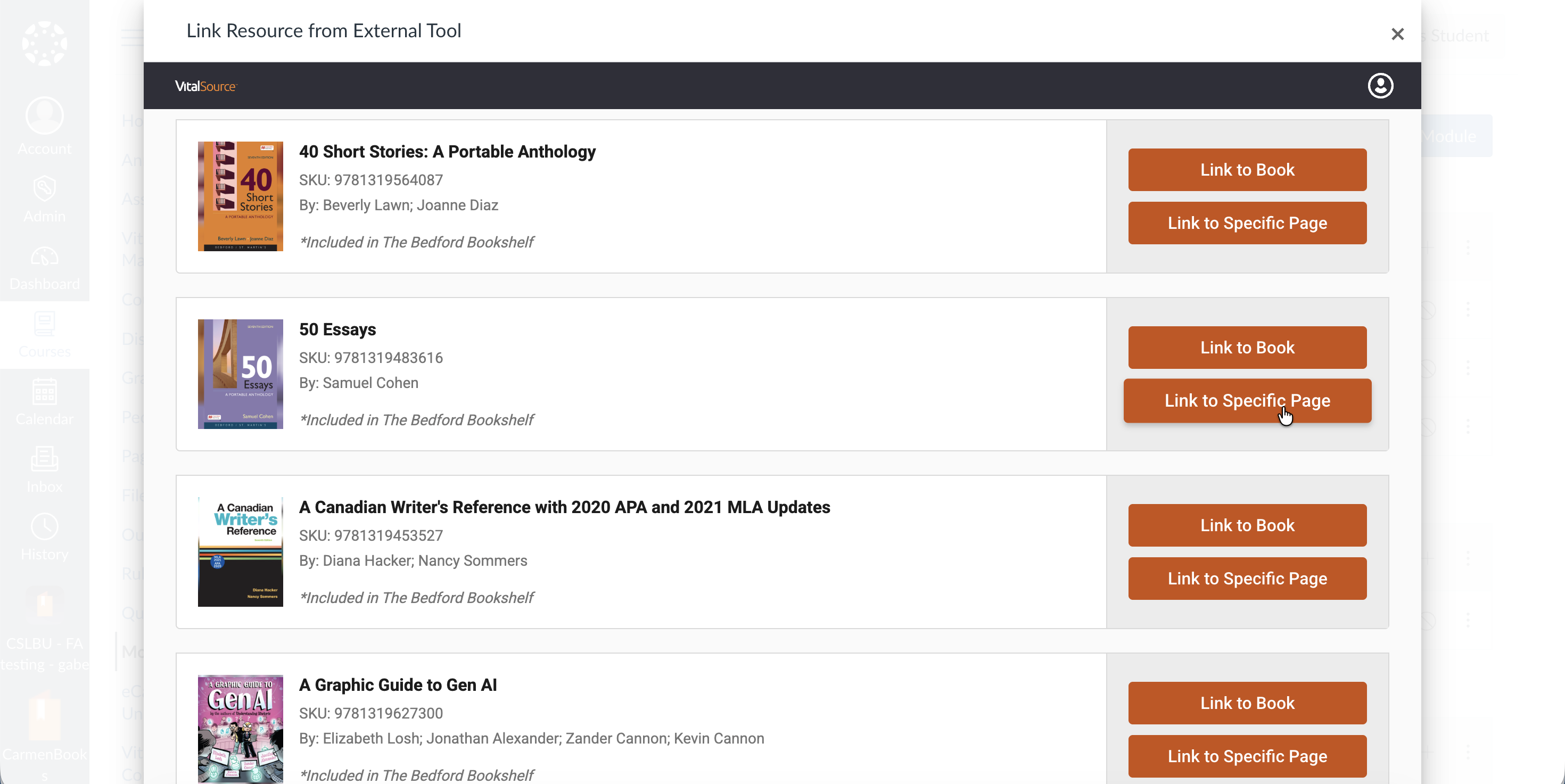Screen dimensions: 1565x784
Task: Click the text 'SKU: 9781319564087'
Action: (x=370, y=180)
